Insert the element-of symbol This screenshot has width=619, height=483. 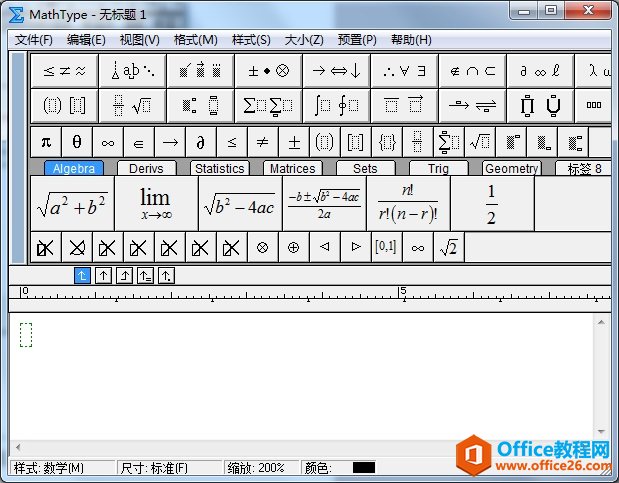click(x=139, y=142)
